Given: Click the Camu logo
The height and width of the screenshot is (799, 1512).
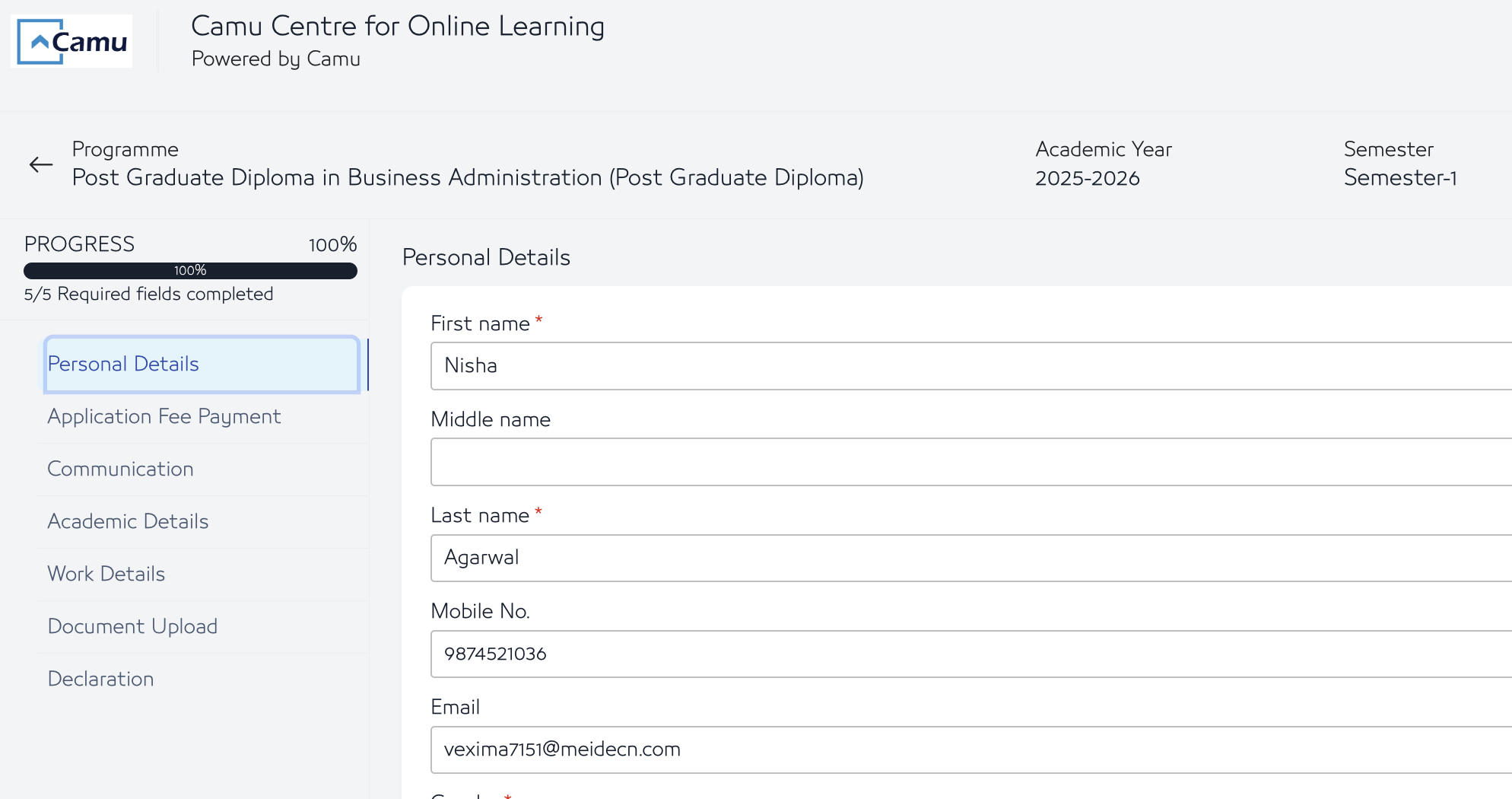Looking at the screenshot, I should click(x=72, y=41).
